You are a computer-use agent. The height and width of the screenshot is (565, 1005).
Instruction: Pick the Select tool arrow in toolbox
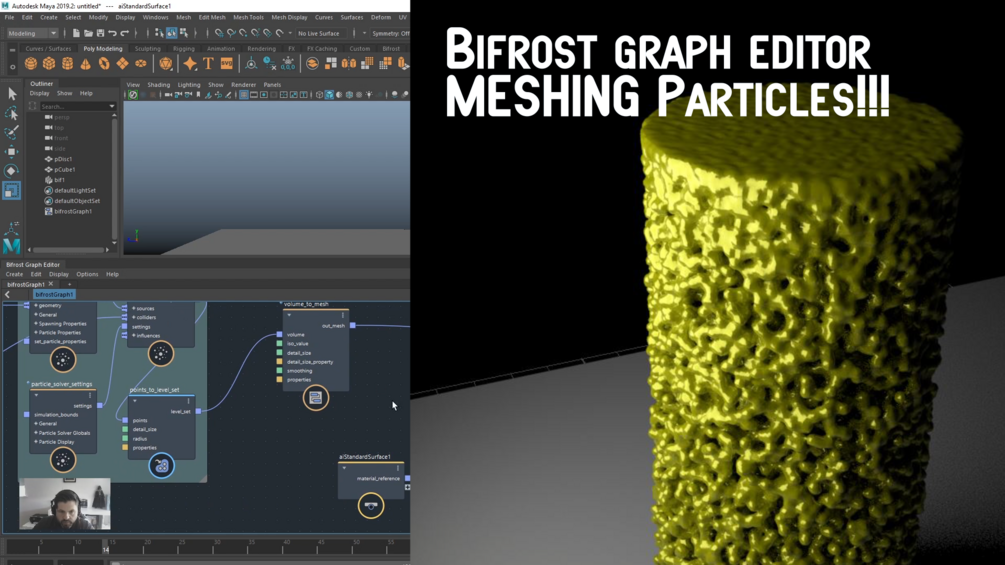click(12, 94)
